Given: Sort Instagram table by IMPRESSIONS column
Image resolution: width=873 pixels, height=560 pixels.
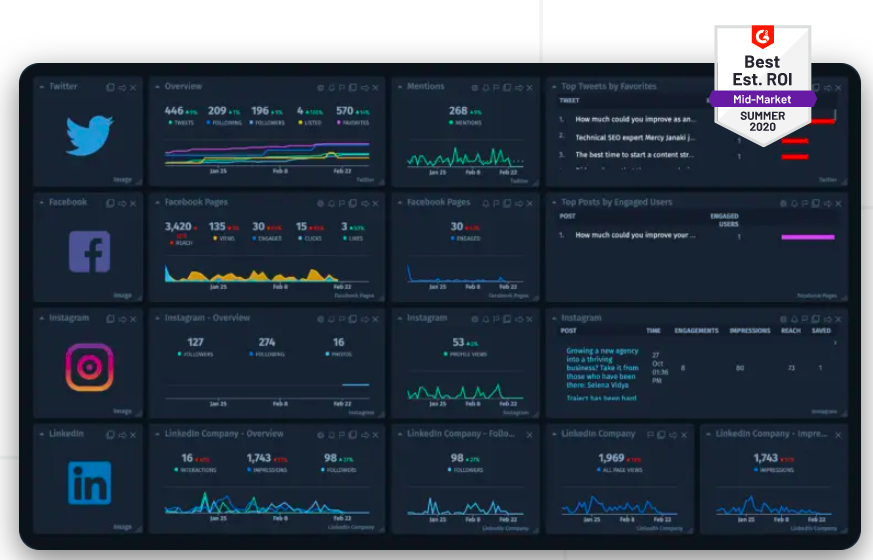Looking at the screenshot, I should point(750,331).
